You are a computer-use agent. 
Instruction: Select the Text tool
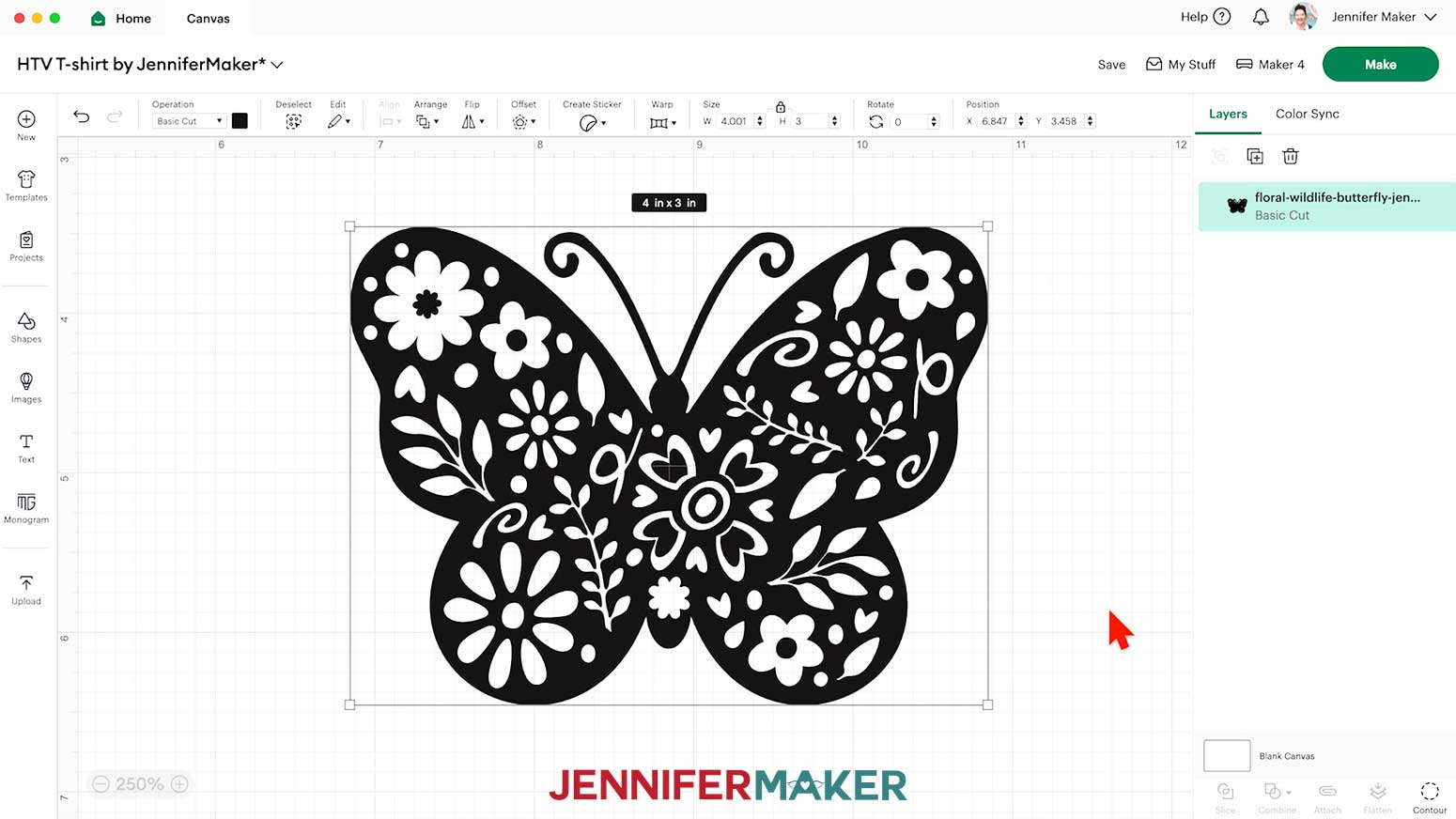click(26, 448)
